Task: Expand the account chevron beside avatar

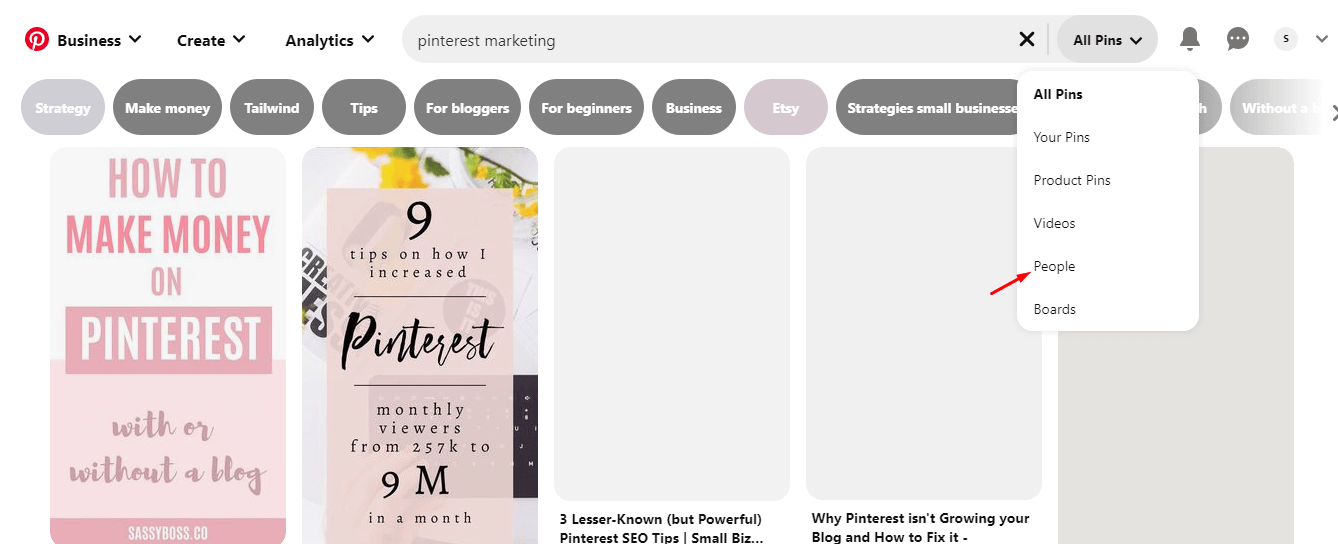Action: [1321, 40]
